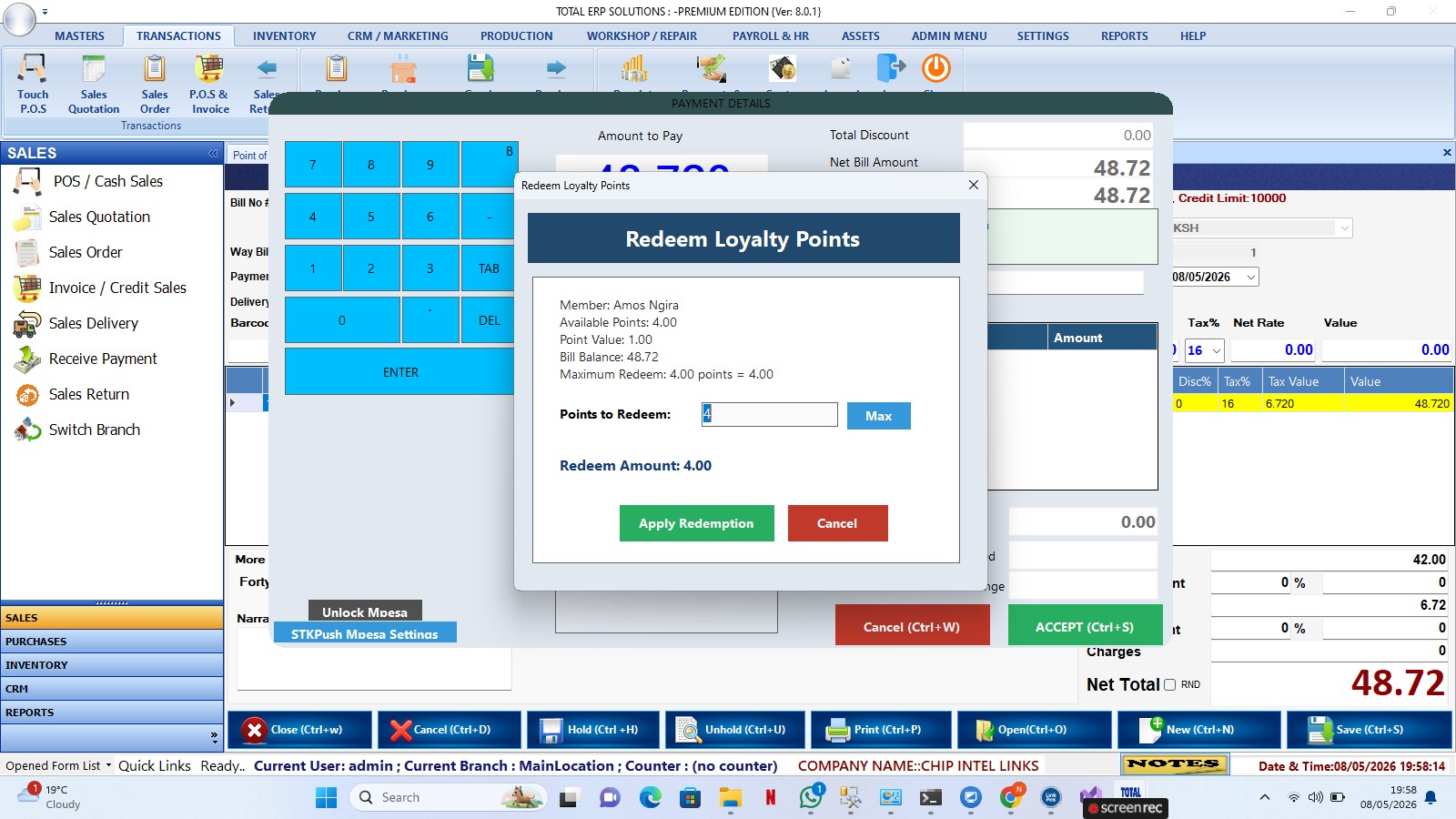Click the Unlock Mpesa button
Screen dimensions: 1456x819
point(365,612)
